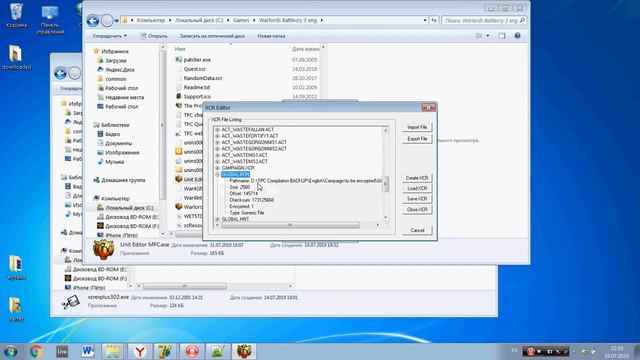640x360 pixels.
Task: Open Яндекс.Диск in Explorer sidebar
Action: [116, 70]
